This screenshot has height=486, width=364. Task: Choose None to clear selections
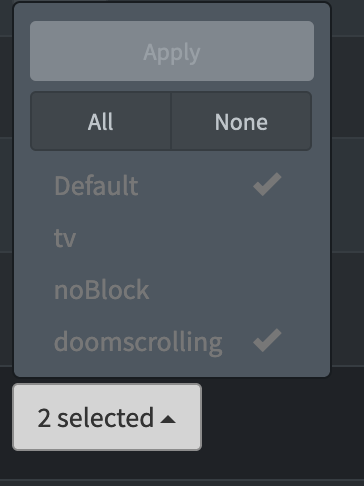(241, 121)
